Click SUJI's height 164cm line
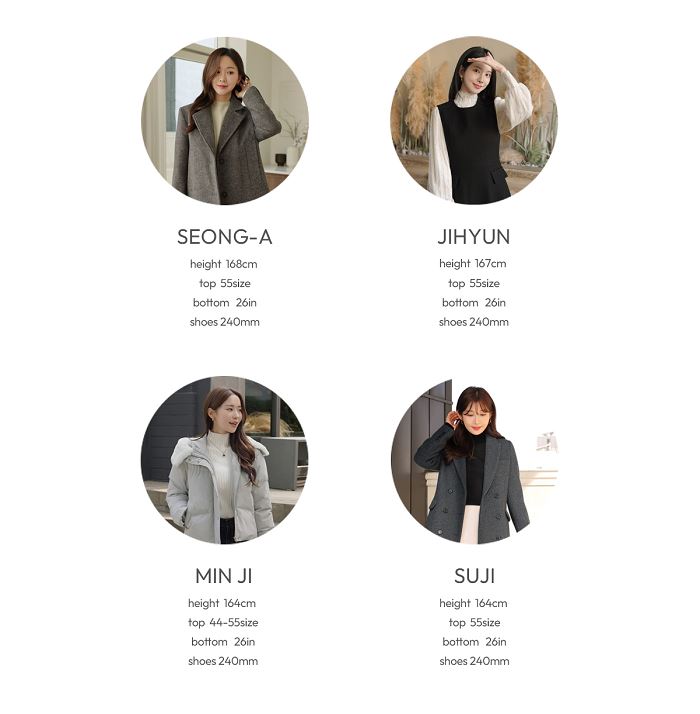700x714 pixels. coord(473,603)
